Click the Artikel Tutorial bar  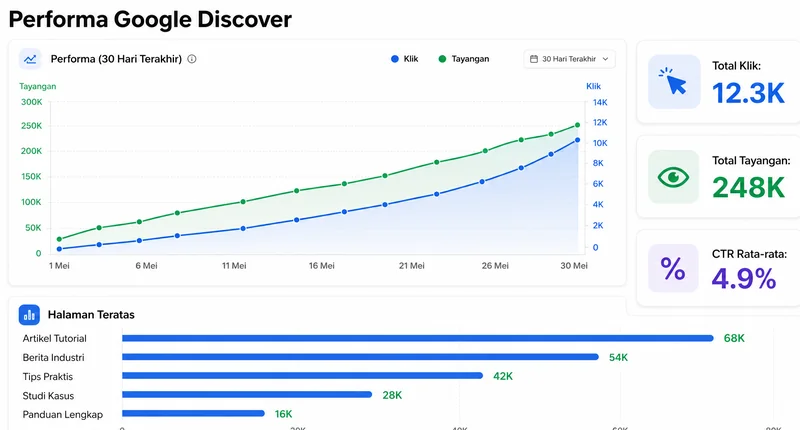pos(417,338)
